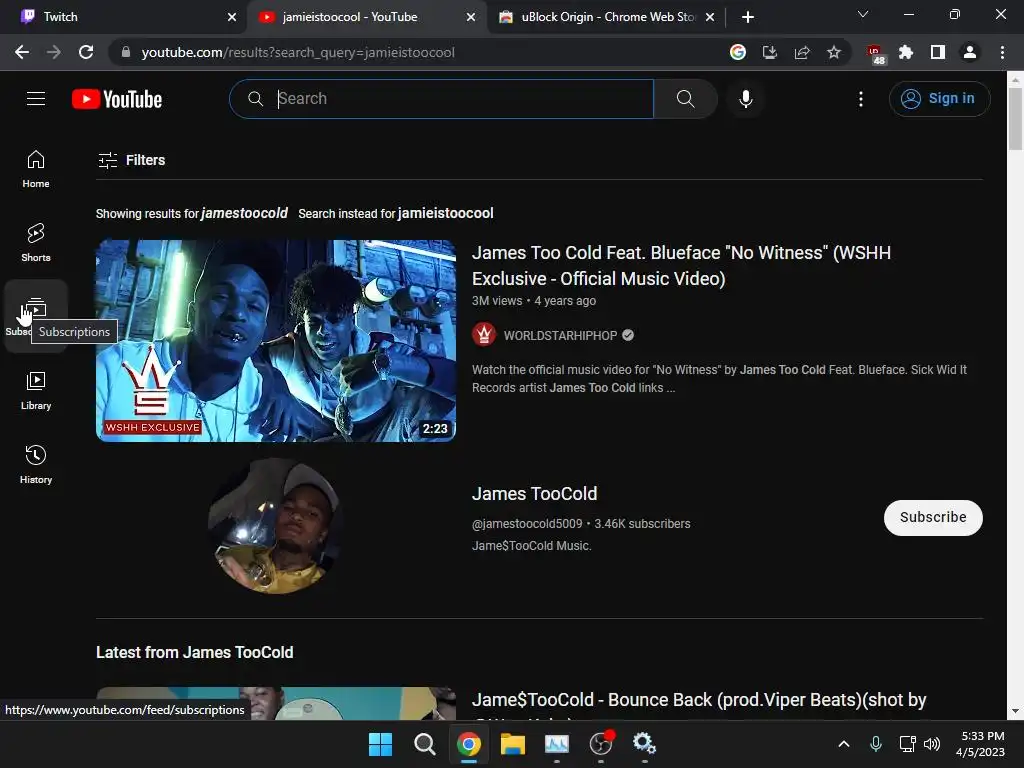1024x768 pixels.
Task: Bookmark this page with star icon
Action: (x=833, y=52)
